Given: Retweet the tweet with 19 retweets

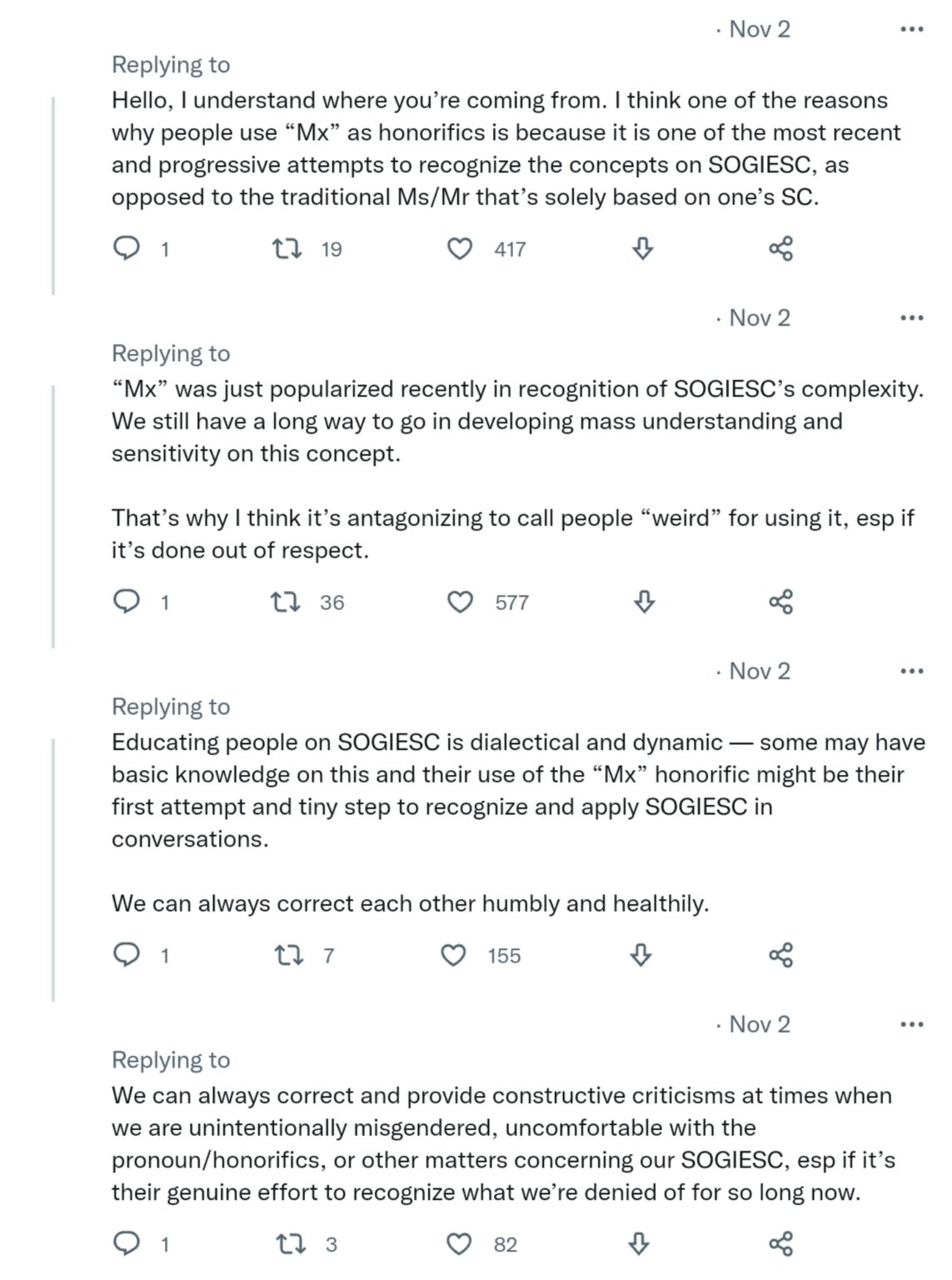Looking at the screenshot, I should click(x=287, y=248).
